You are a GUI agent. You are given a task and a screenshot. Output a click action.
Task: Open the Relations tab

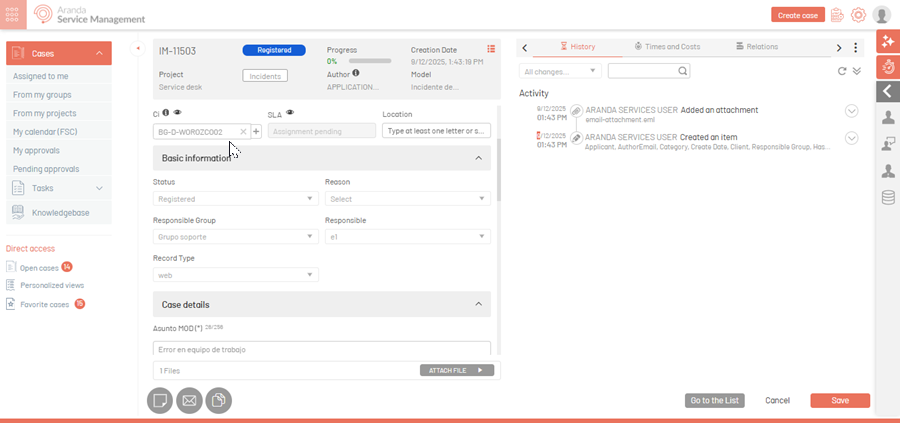(x=756, y=47)
